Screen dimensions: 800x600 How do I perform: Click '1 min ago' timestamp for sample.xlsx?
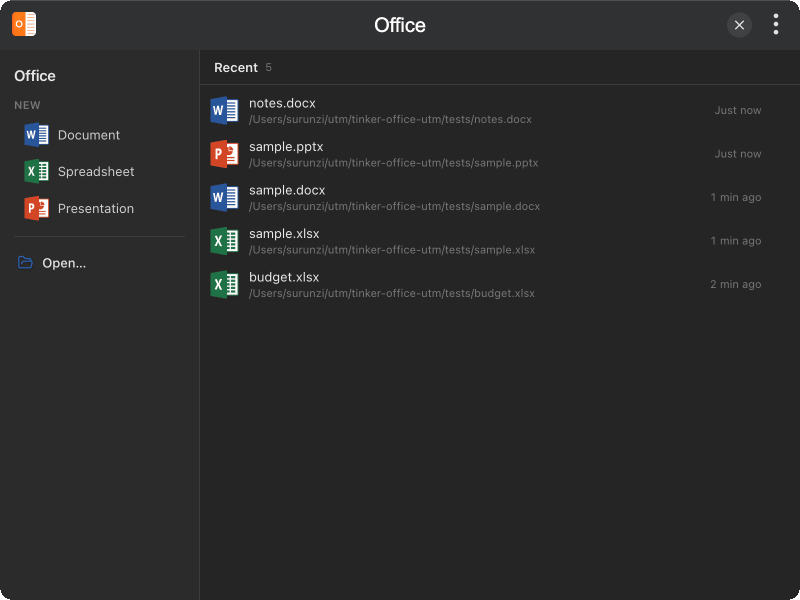pyautogui.click(x=736, y=240)
